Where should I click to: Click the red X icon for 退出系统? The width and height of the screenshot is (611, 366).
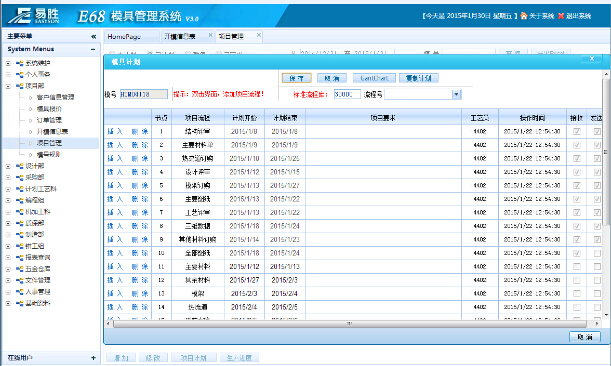[561, 16]
